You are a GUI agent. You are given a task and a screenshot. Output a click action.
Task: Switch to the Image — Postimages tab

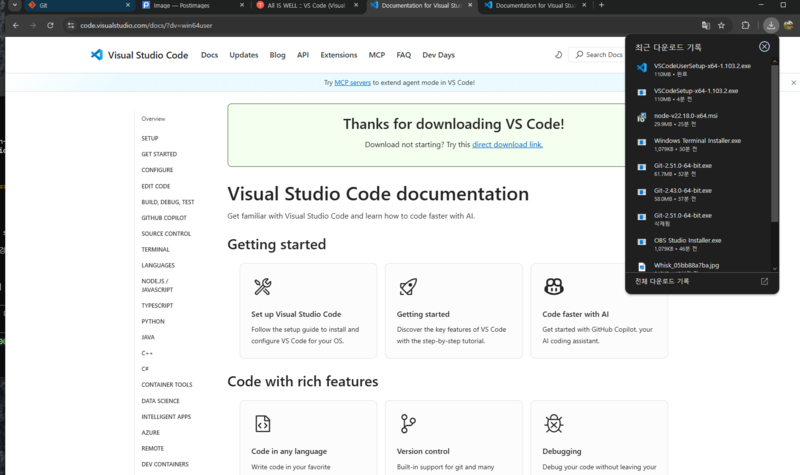point(193,5)
